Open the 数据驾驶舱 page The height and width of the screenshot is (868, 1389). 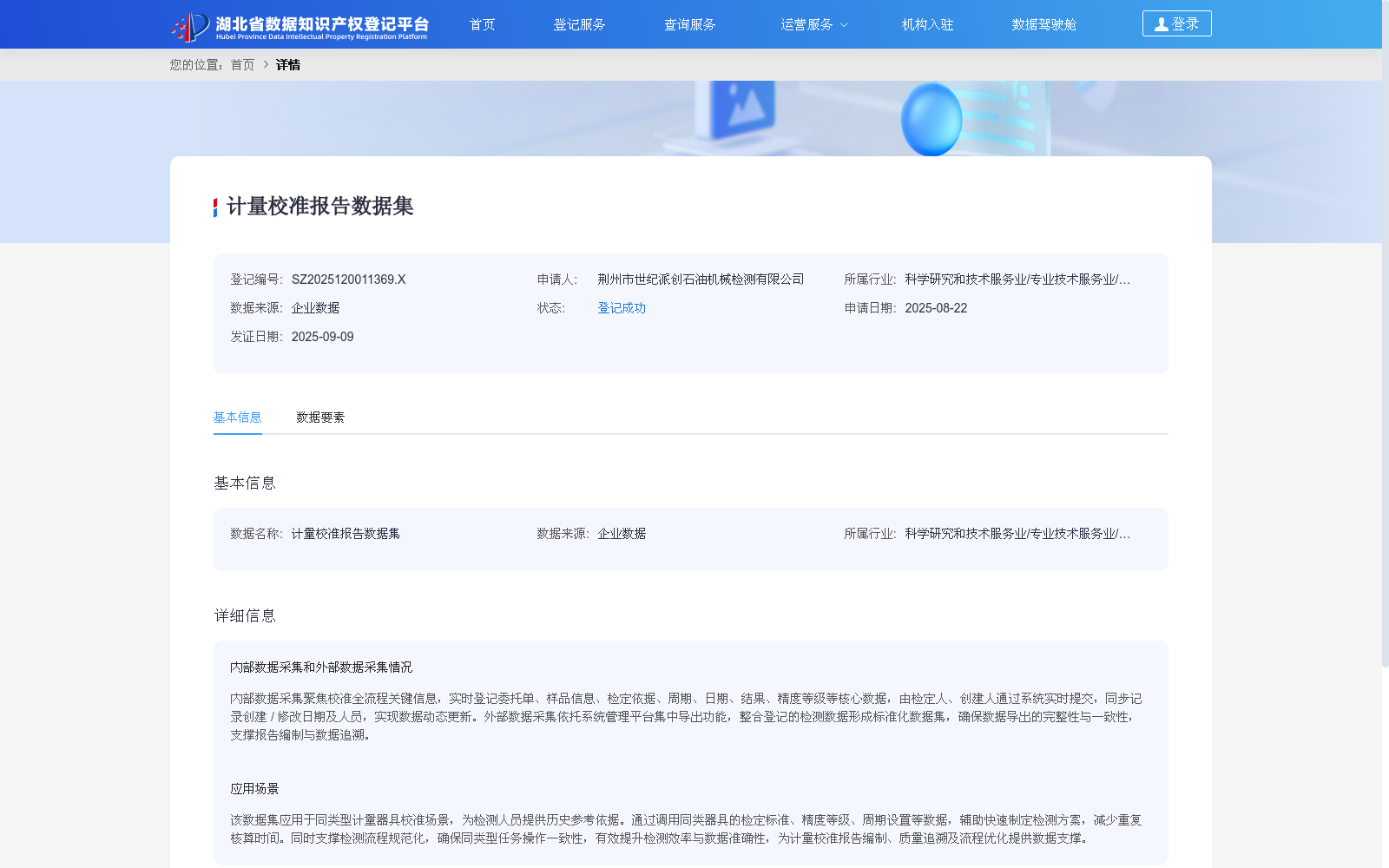(1043, 24)
